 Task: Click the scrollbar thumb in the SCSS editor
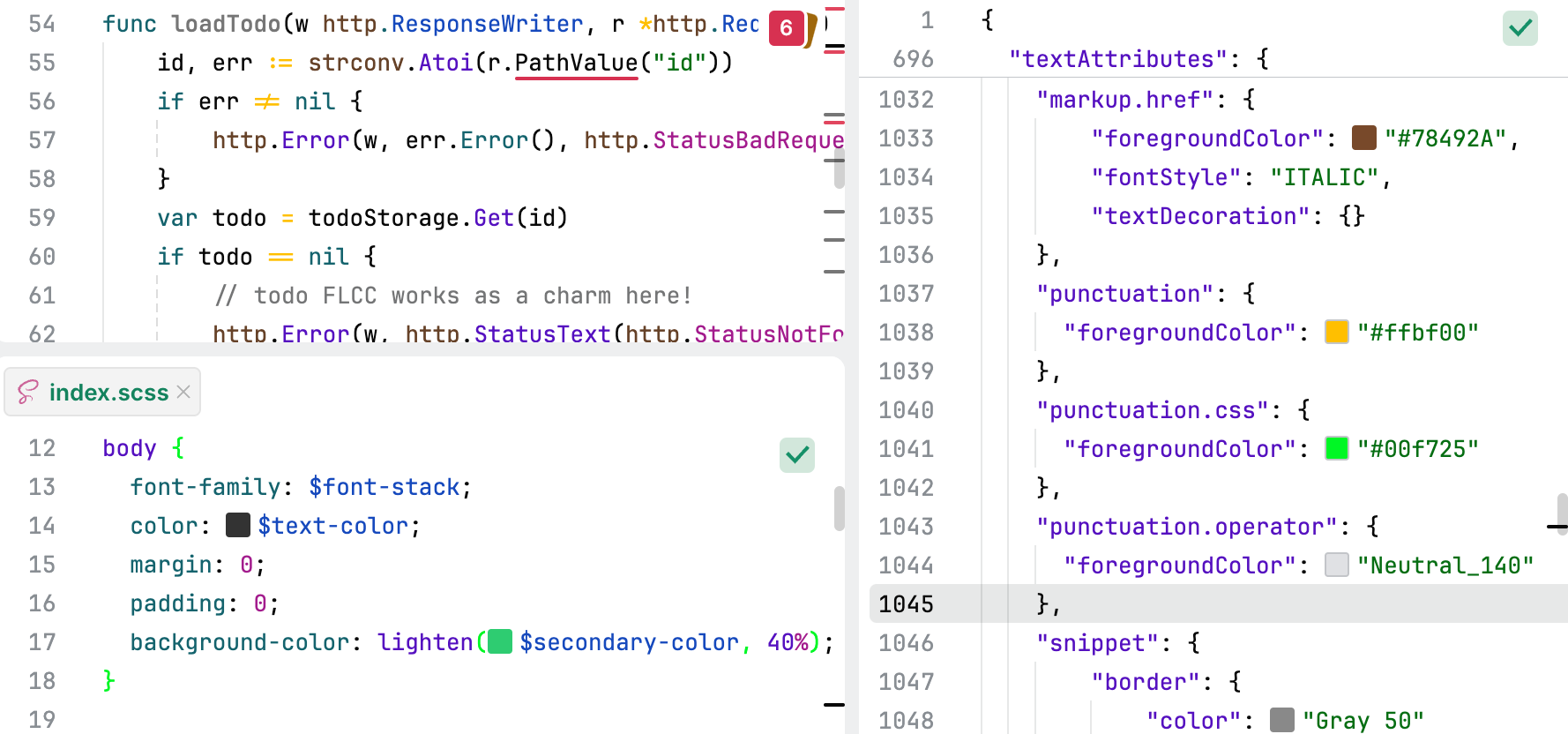(839, 508)
